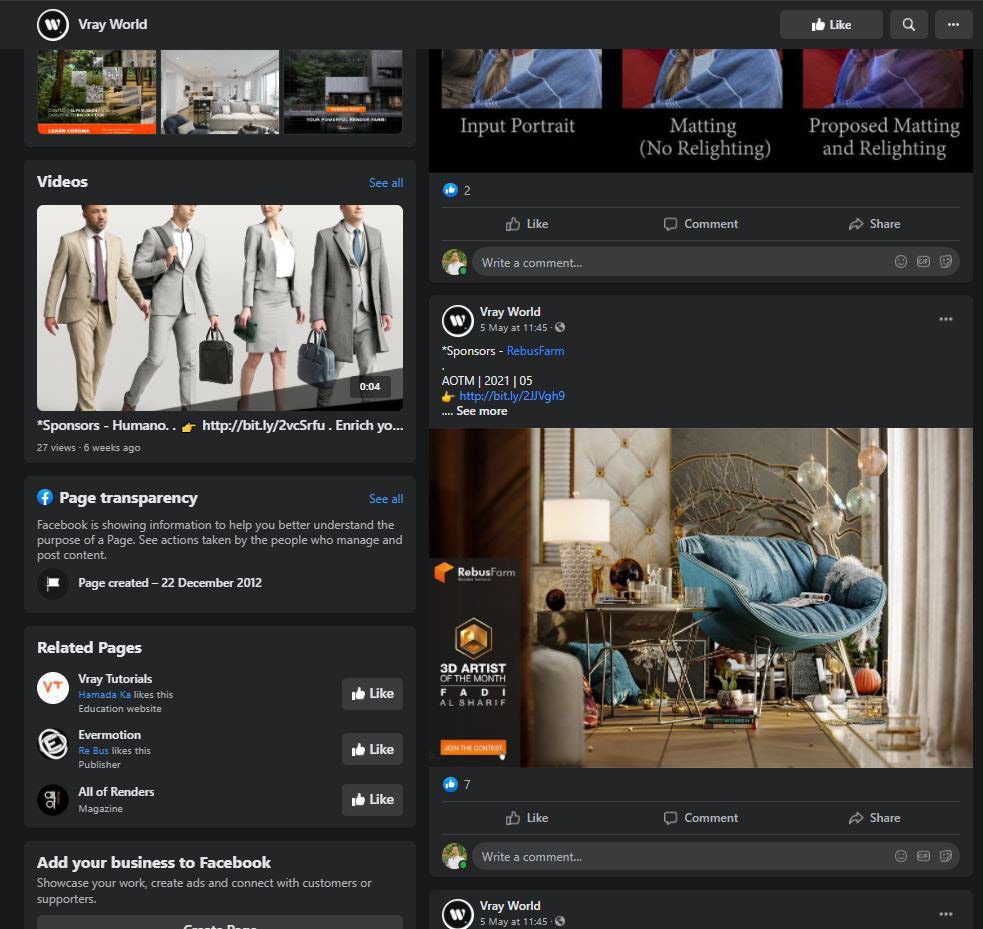Add sticker in AOTM post comment box
The width and height of the screenshot is (983, 929).
(946, 856)
